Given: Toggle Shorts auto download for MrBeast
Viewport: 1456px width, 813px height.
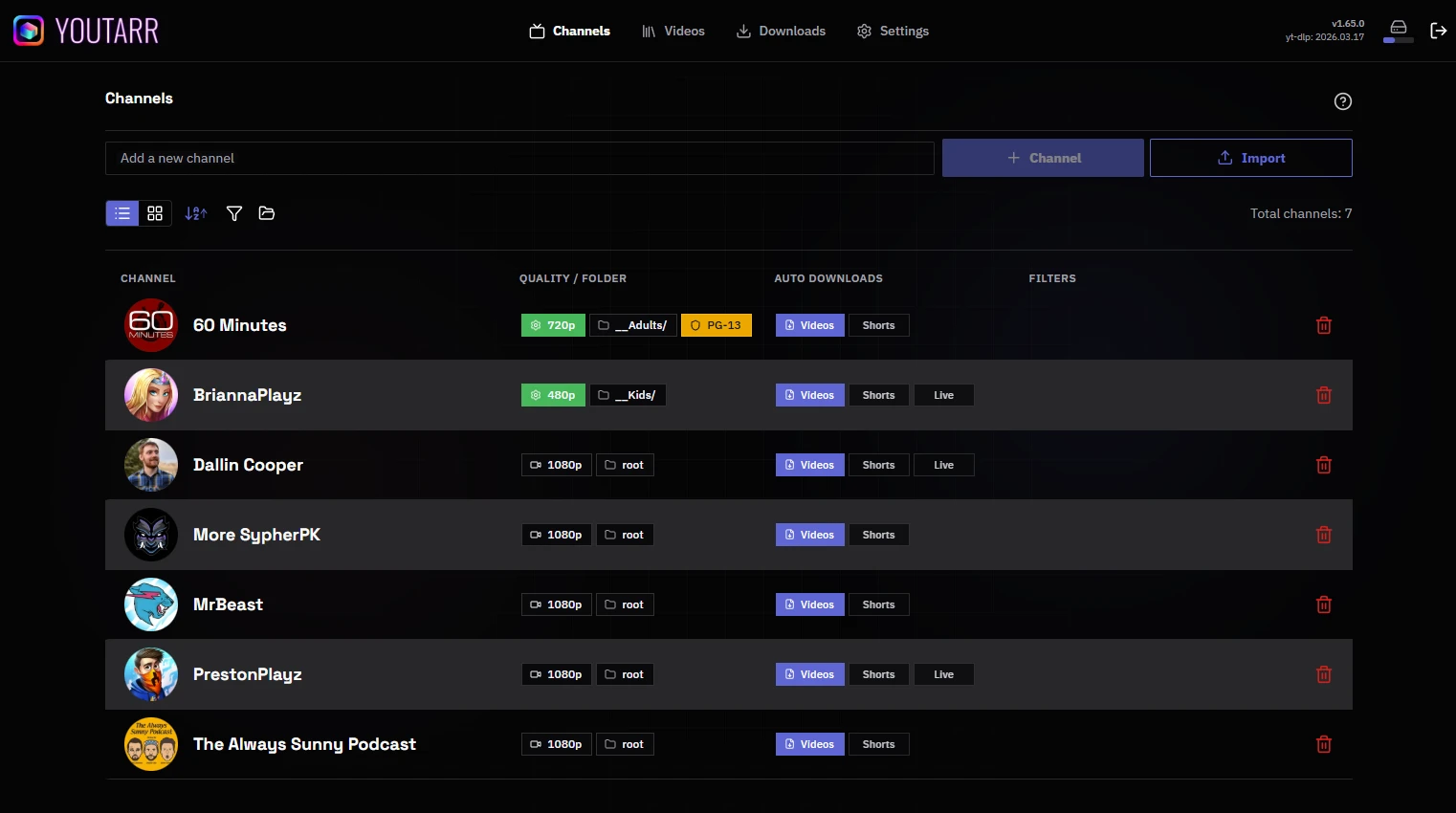Looking at the screenshot, I should tap(879, 604).
